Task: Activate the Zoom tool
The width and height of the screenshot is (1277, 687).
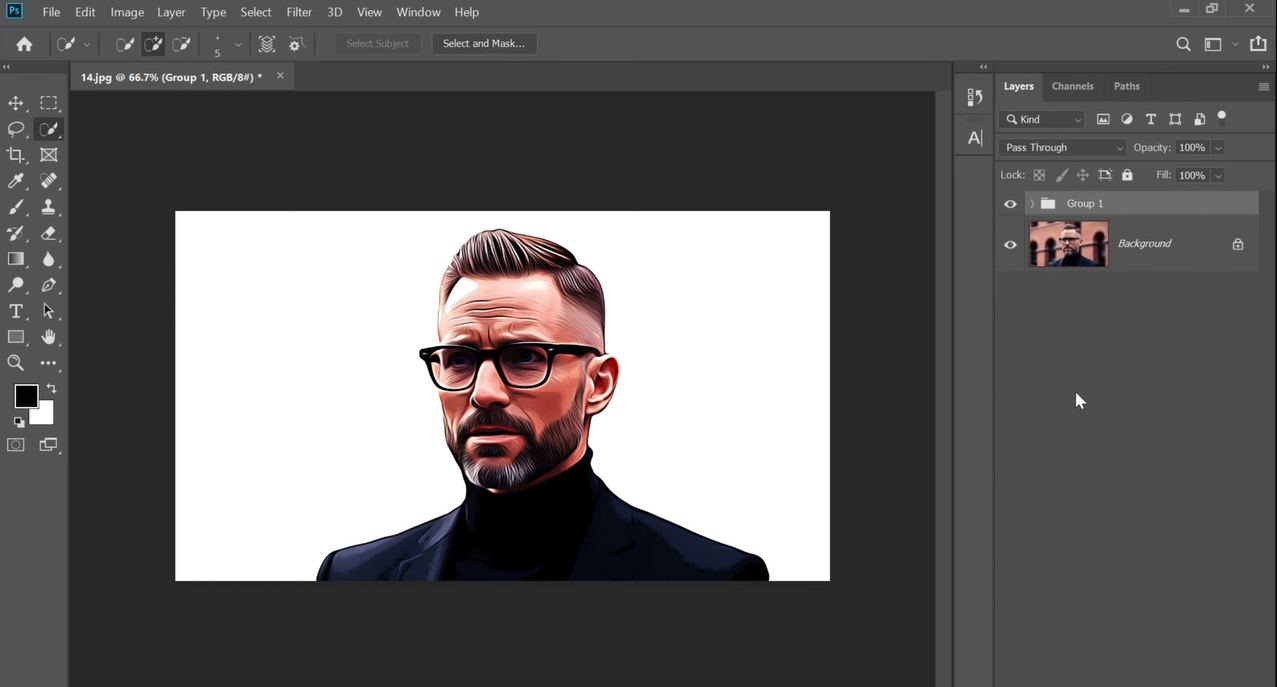Action: [16, 363]
